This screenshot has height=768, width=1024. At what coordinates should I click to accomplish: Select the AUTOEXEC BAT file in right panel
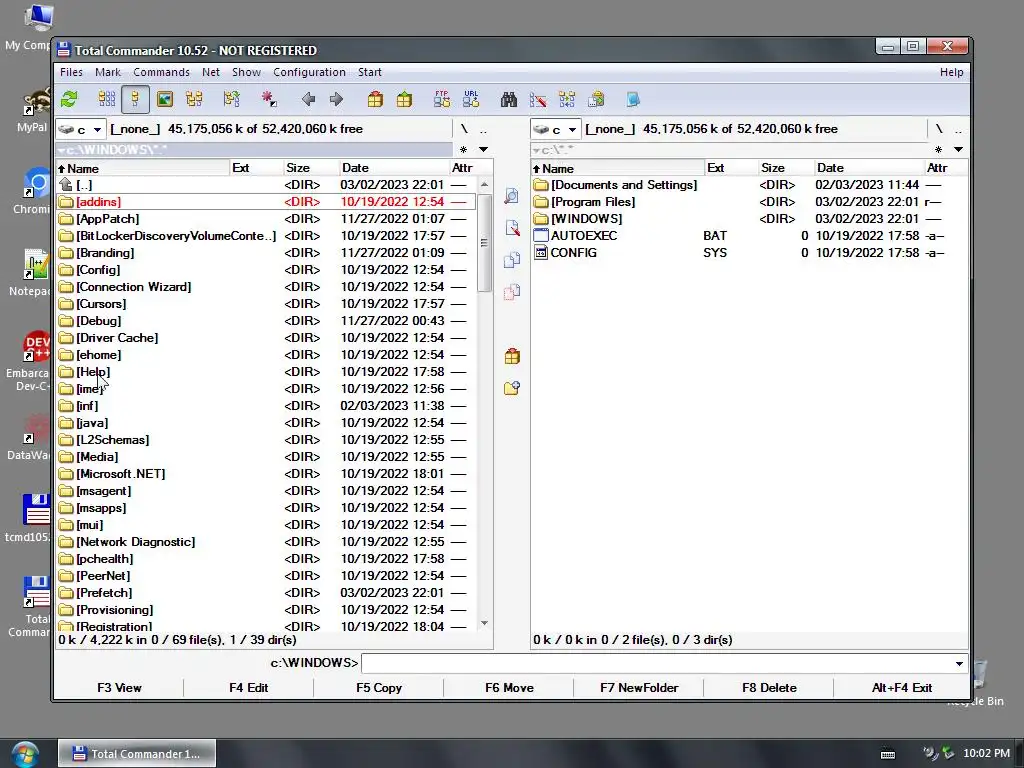coord(748,236)
